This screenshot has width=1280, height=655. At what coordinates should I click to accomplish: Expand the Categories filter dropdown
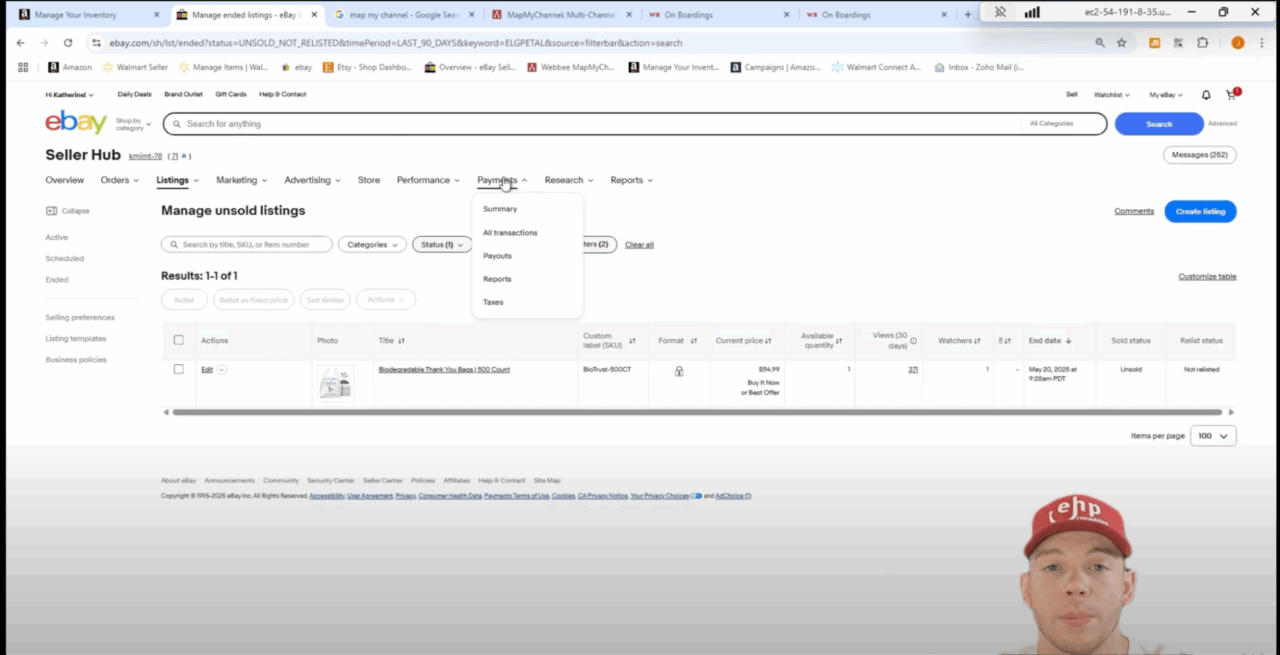tap(372, 244)
